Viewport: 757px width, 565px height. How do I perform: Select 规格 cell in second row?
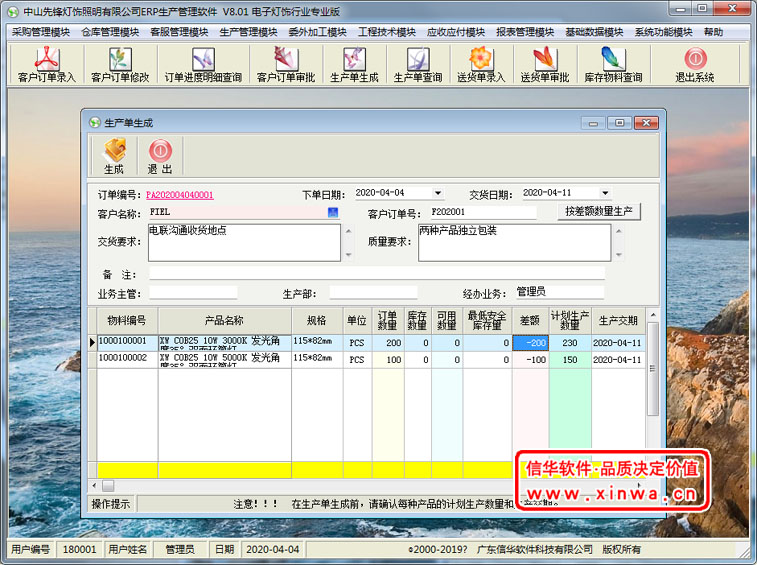tap(317, 360)
